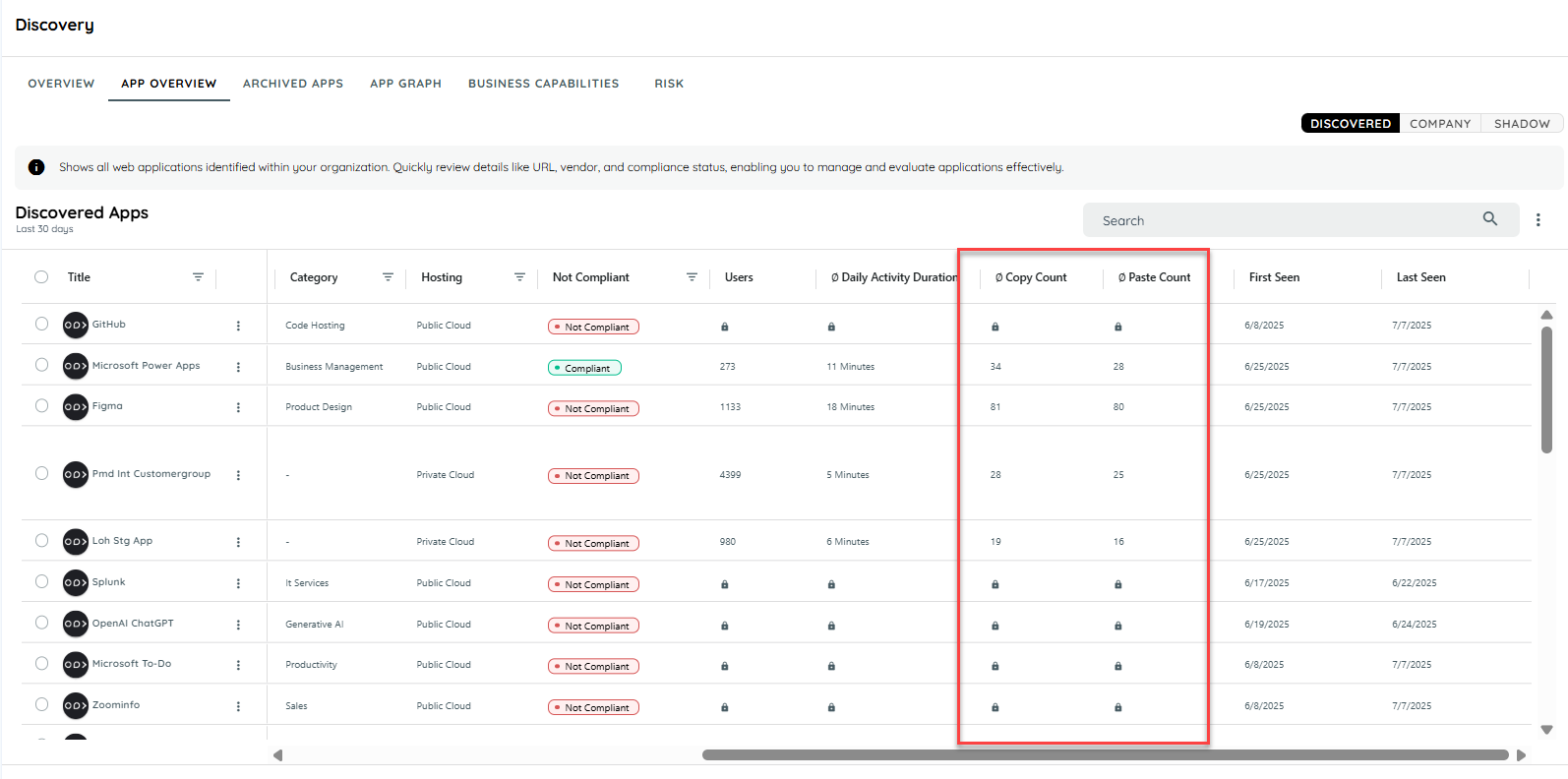
Task: Click the lock icon in OpenAI ChatGPT's Users cell
Action: point(725,626)
